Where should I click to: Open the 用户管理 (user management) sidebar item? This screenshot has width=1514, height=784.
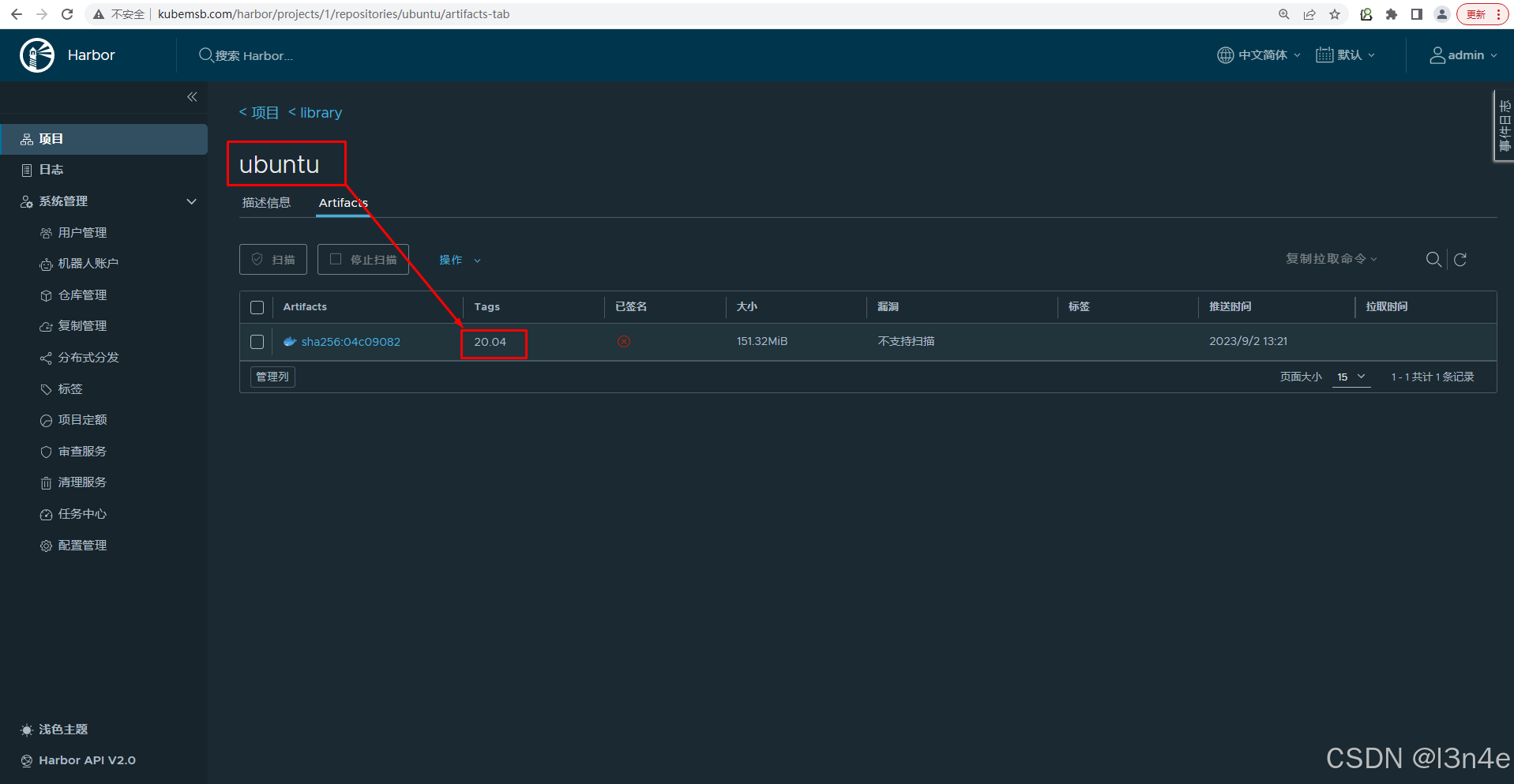(x=81, y=232)
